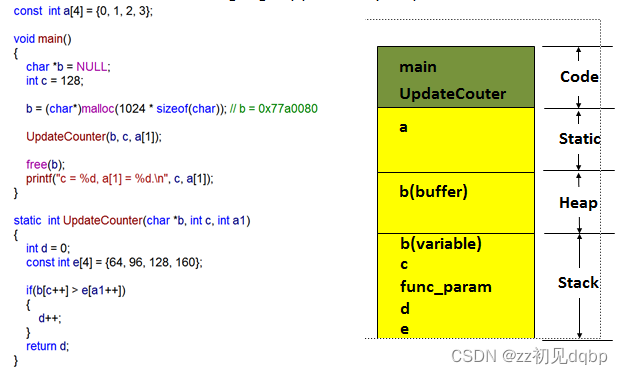Click 'd' in the Stack block
Viewport: 623px width, 374px height.
(x=405, y=308)
